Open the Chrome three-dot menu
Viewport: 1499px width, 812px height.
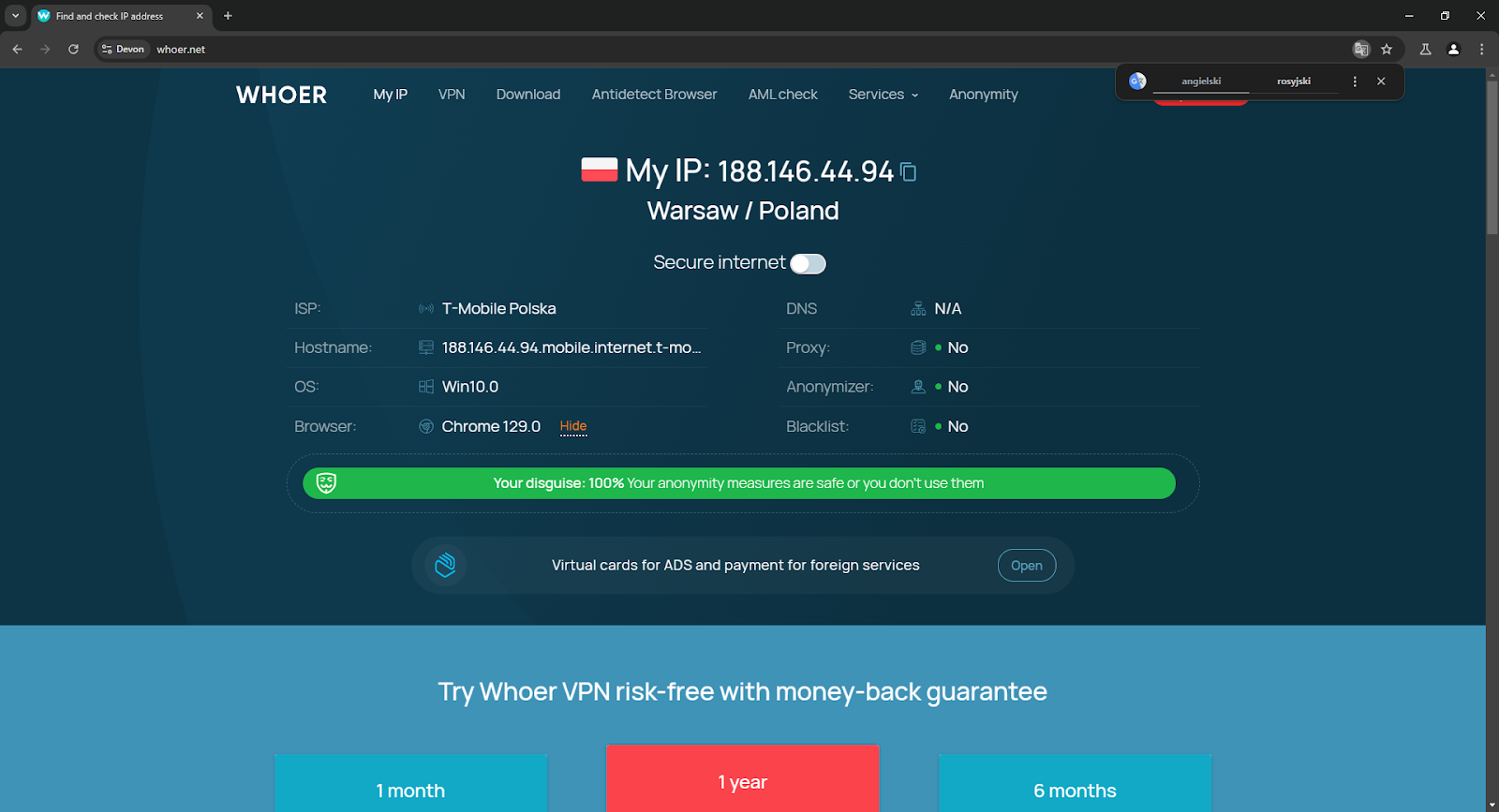pos(1481,50)
